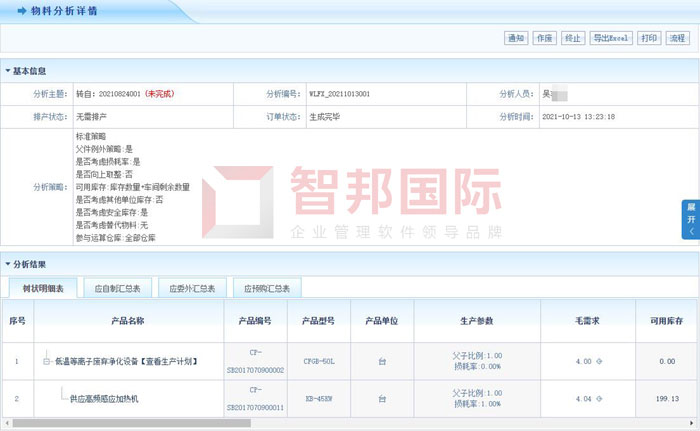This screenshot has width=700, height=431.
Task: Click the analysis time 2021-10-13 13:23:18
Action: point(579,117)
